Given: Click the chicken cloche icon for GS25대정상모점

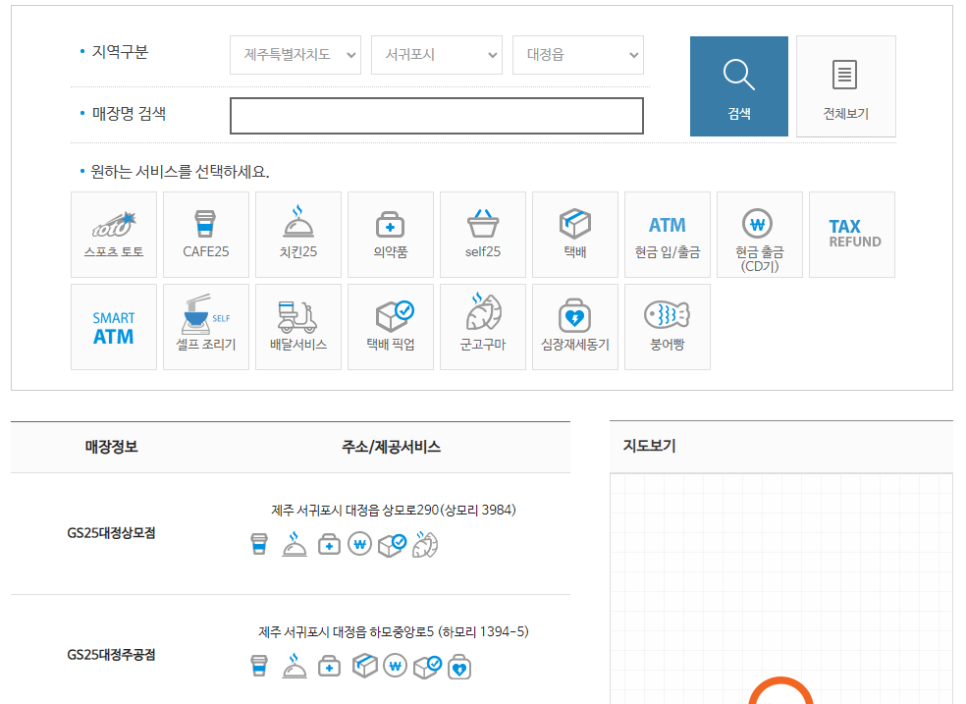Looking at the screenshot, I should [x=294, y=544].
